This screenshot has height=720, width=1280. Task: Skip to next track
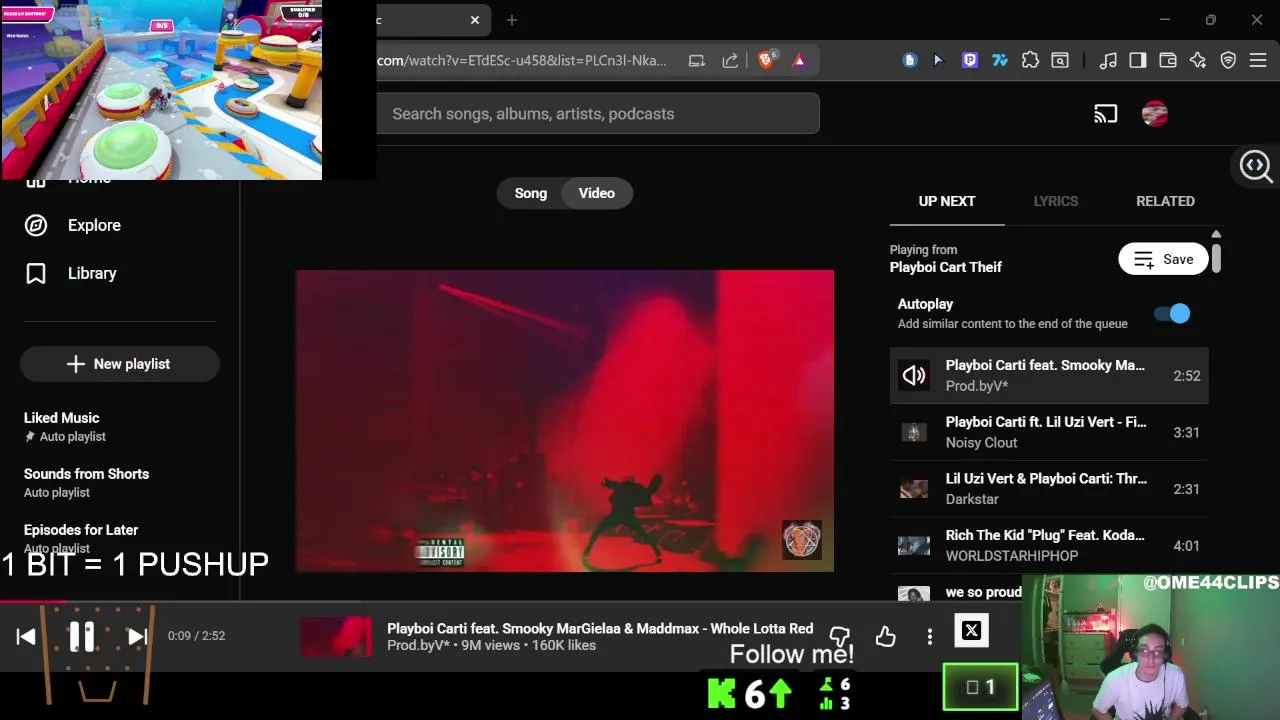point(137,636)
